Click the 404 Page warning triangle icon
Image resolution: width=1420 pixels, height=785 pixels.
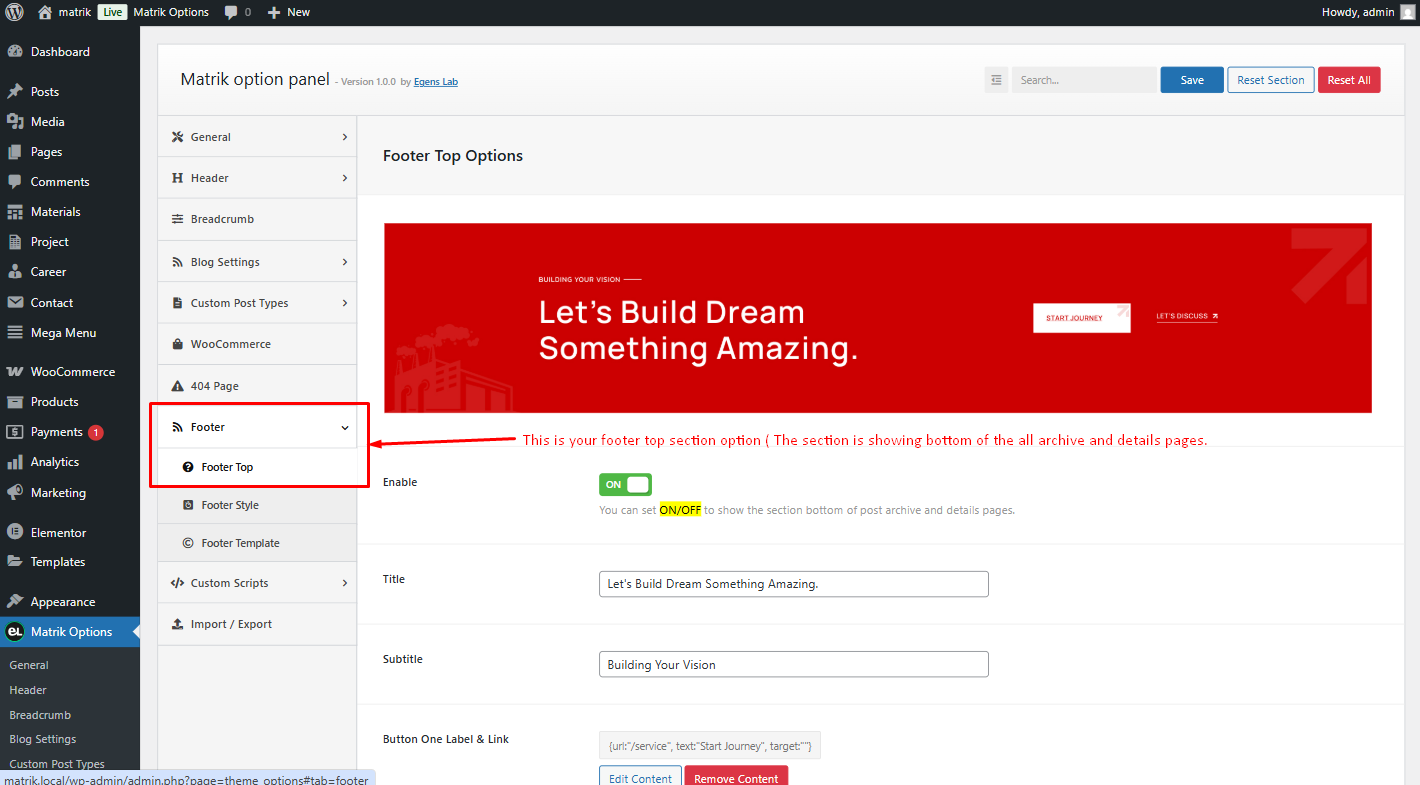point(178,386)
